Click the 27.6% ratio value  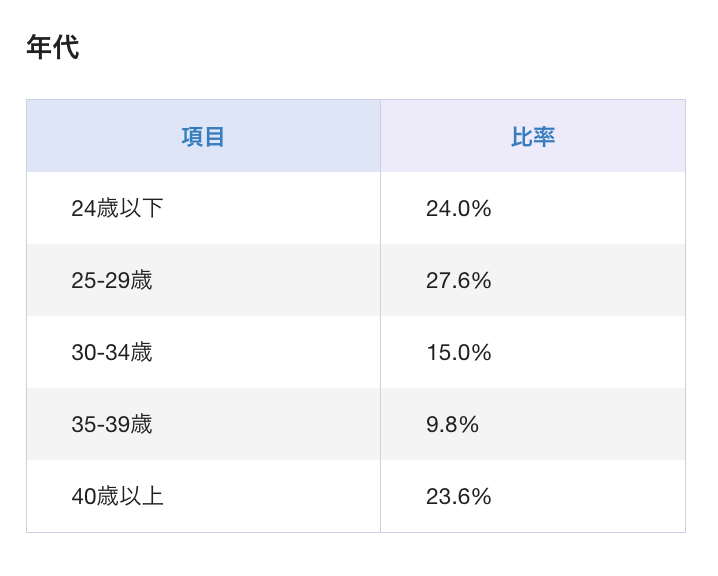coord(458,281)
